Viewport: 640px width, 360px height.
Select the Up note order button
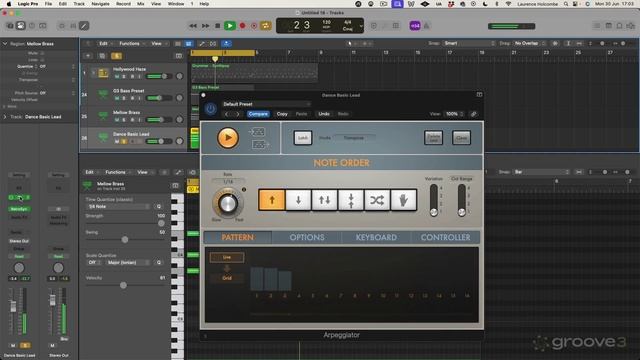pos(272,200)
